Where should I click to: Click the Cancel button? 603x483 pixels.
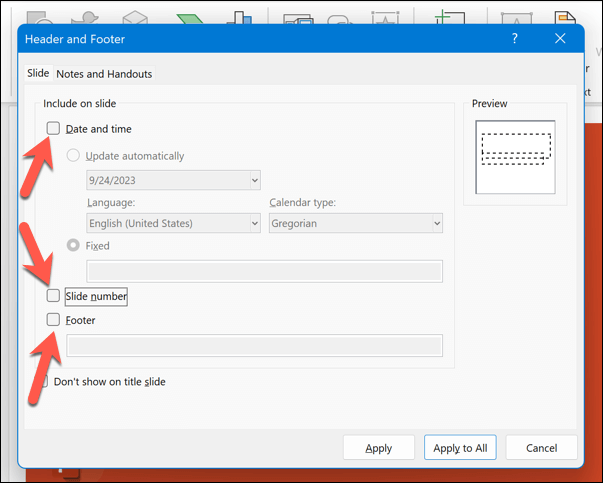(x=541, y=448)
